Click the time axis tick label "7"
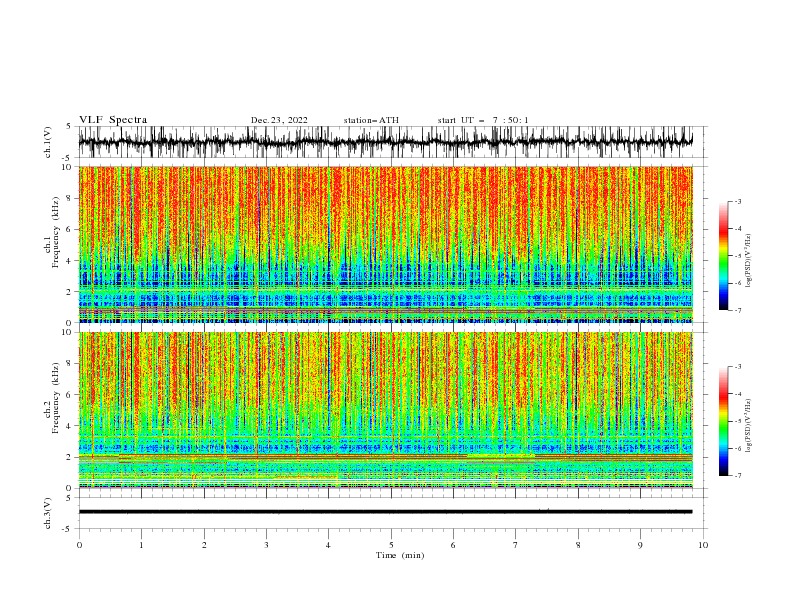 (516, 545)
